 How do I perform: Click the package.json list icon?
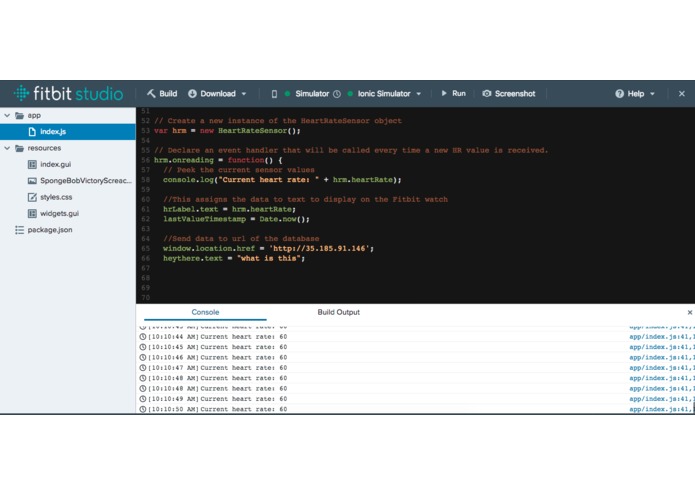pos(20,230)
